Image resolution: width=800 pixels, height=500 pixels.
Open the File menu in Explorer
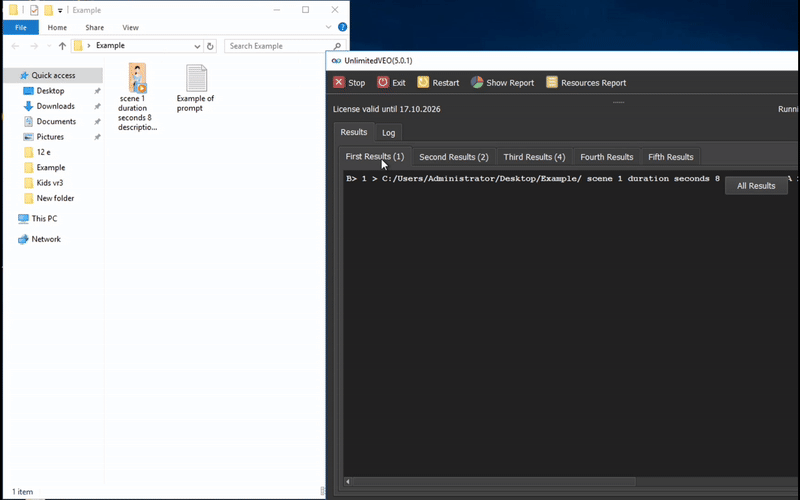[x=20, y=28]
